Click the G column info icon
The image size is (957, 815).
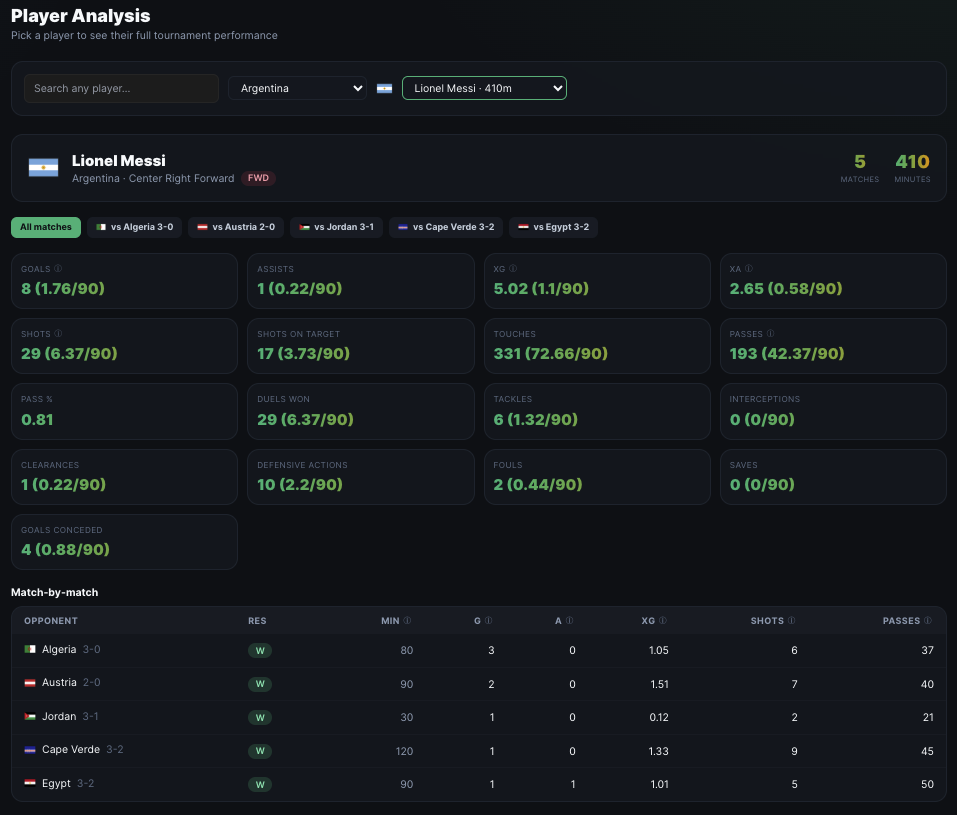488,620
